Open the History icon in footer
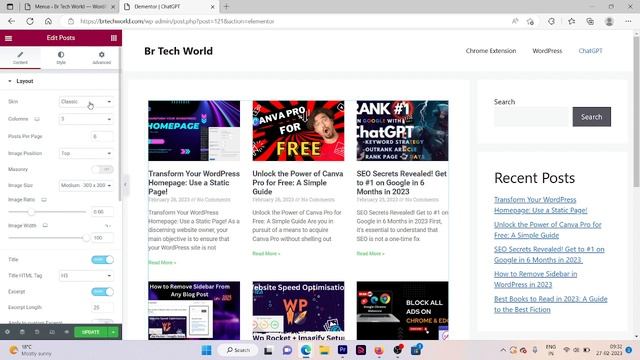Screen dimensions: 640x360 point(37,332)
